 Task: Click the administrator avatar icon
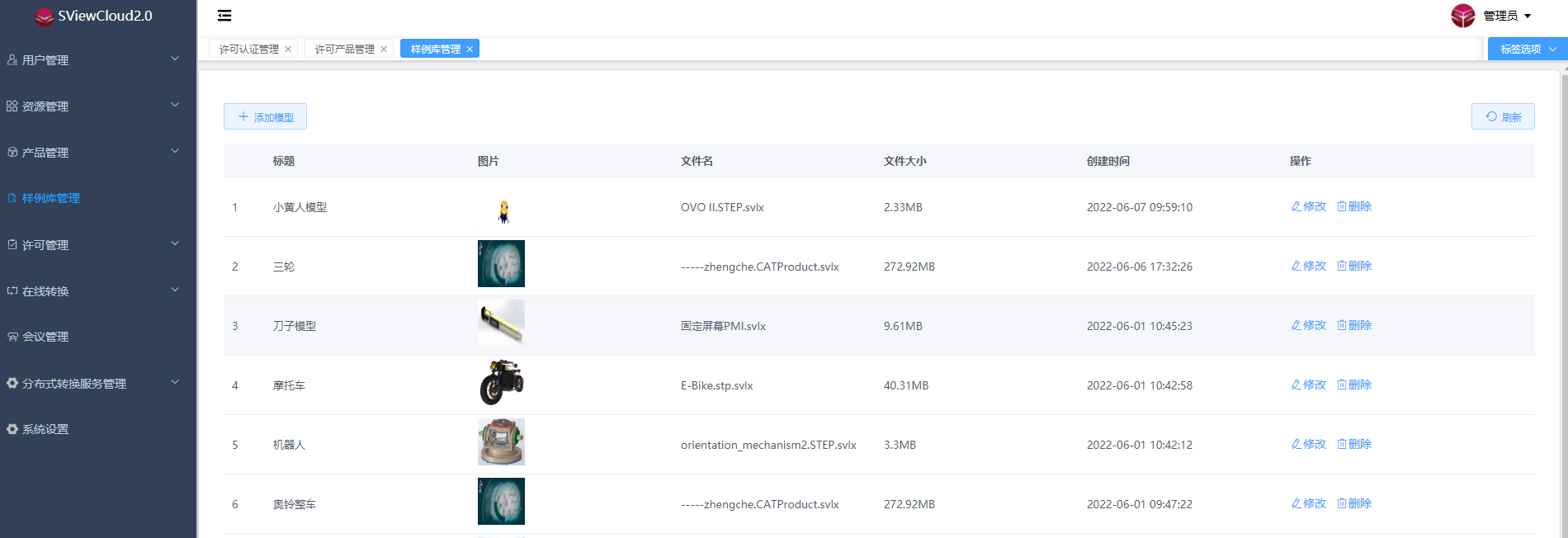[x=1462, y=16]
